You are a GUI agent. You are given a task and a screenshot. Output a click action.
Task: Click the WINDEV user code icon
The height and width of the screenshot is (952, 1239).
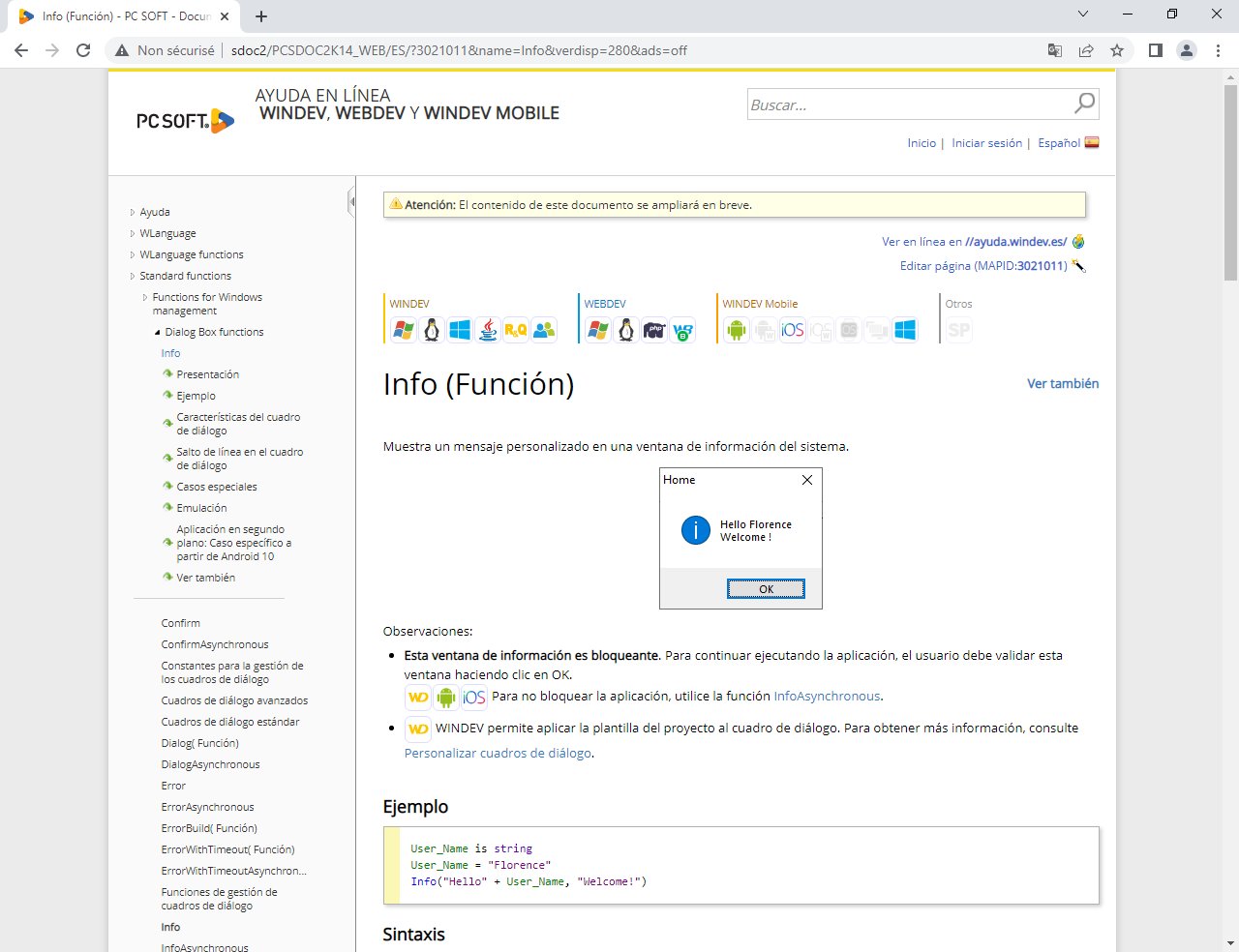click(544, 330)
